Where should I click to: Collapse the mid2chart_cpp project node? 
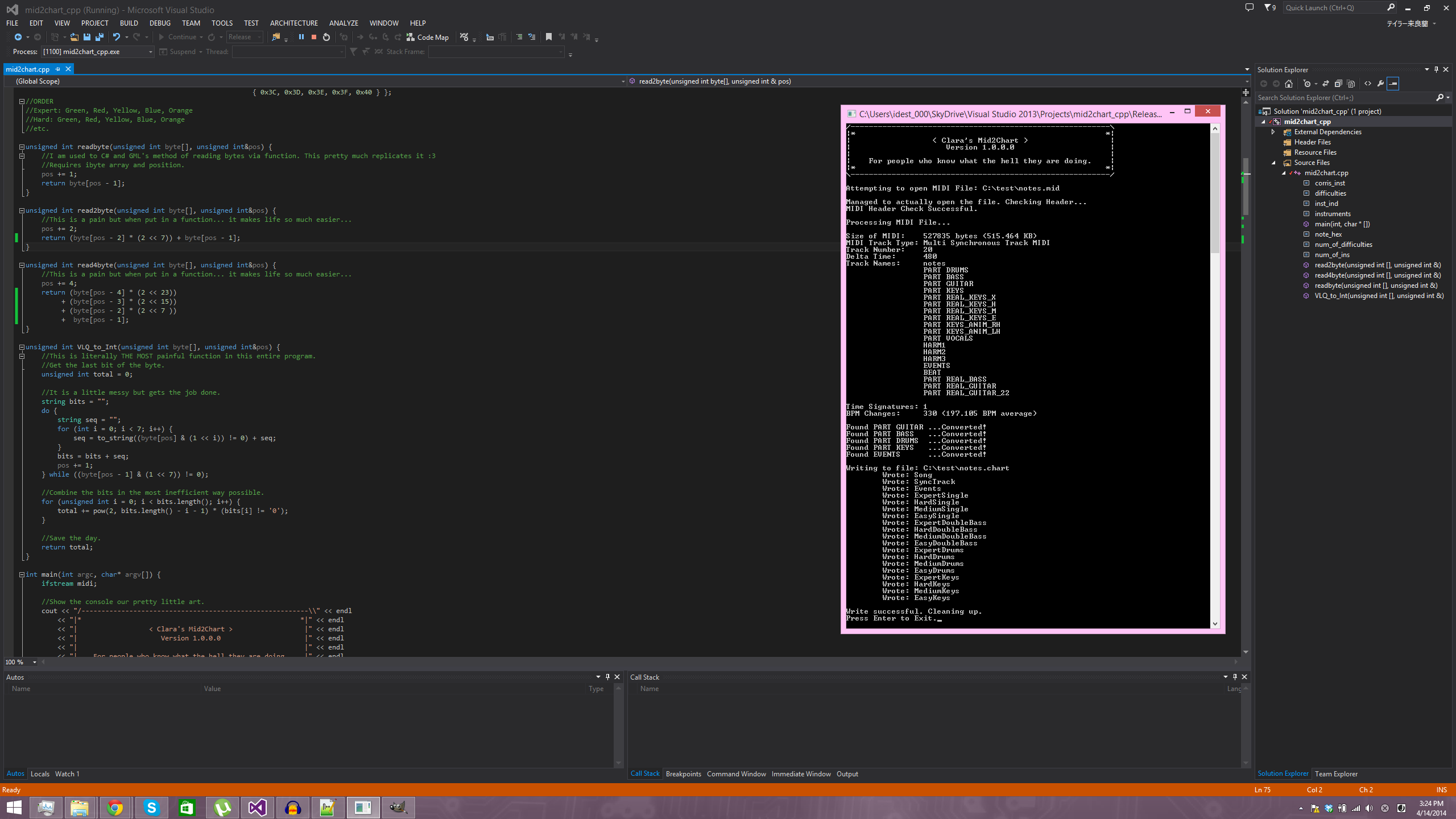pos(1263,122)
